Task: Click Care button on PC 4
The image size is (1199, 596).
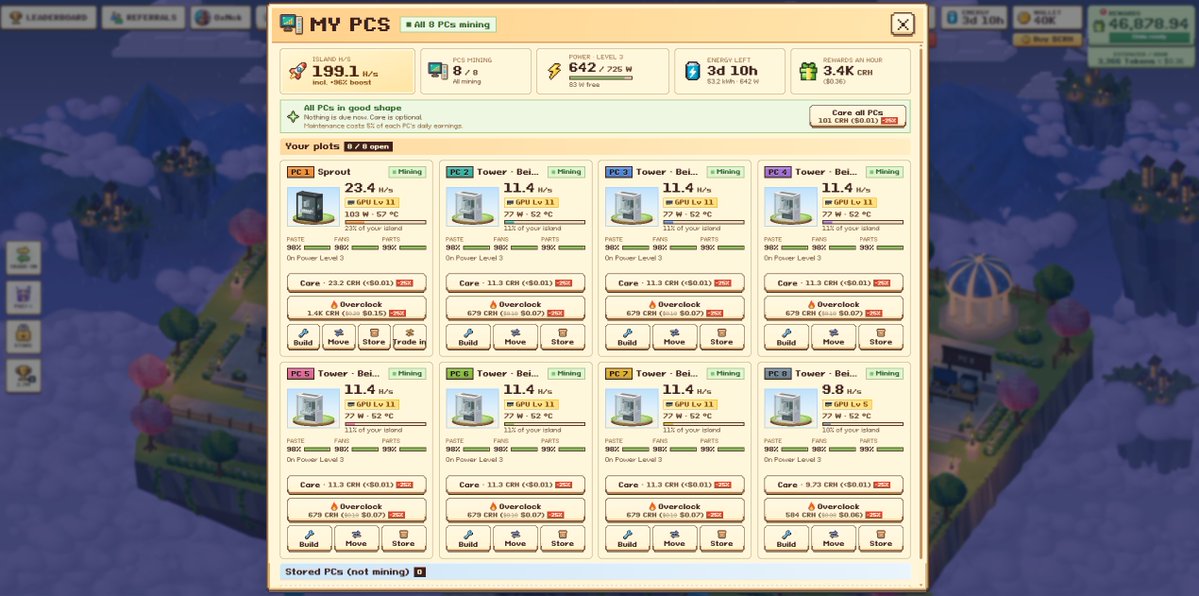Action: (833, 283)
